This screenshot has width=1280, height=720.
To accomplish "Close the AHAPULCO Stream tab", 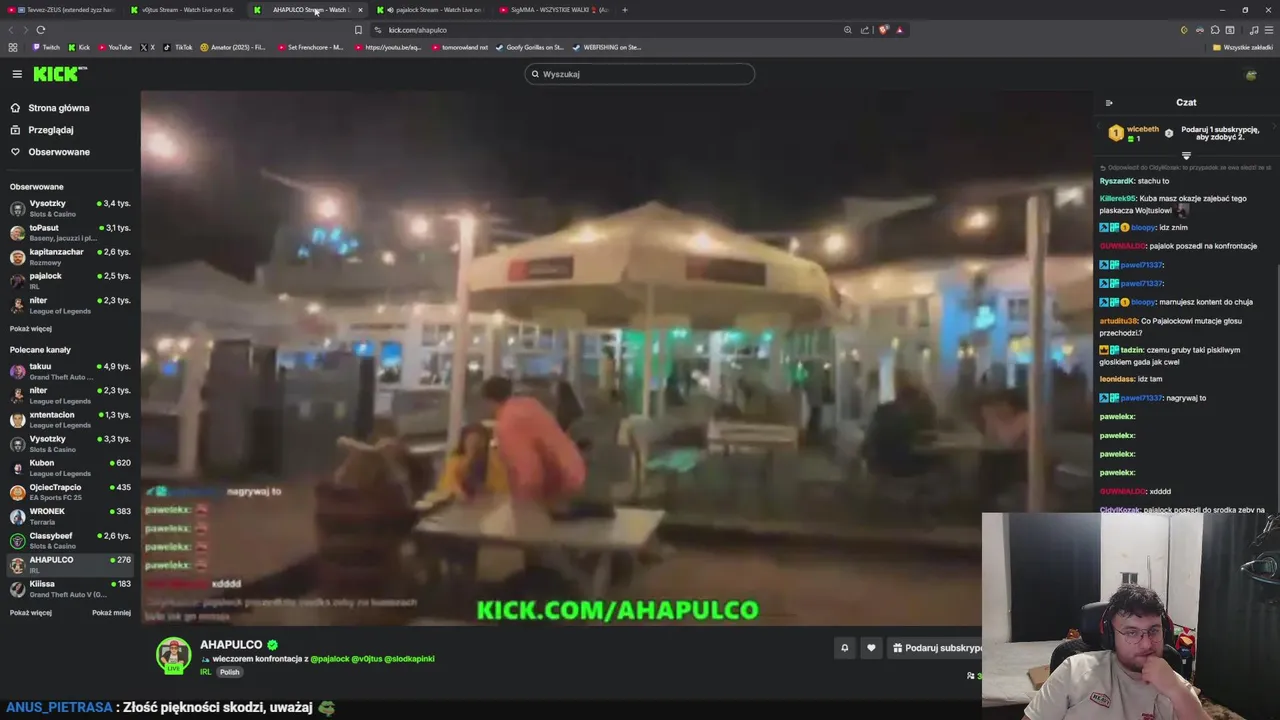I will (x=360, y=10).
